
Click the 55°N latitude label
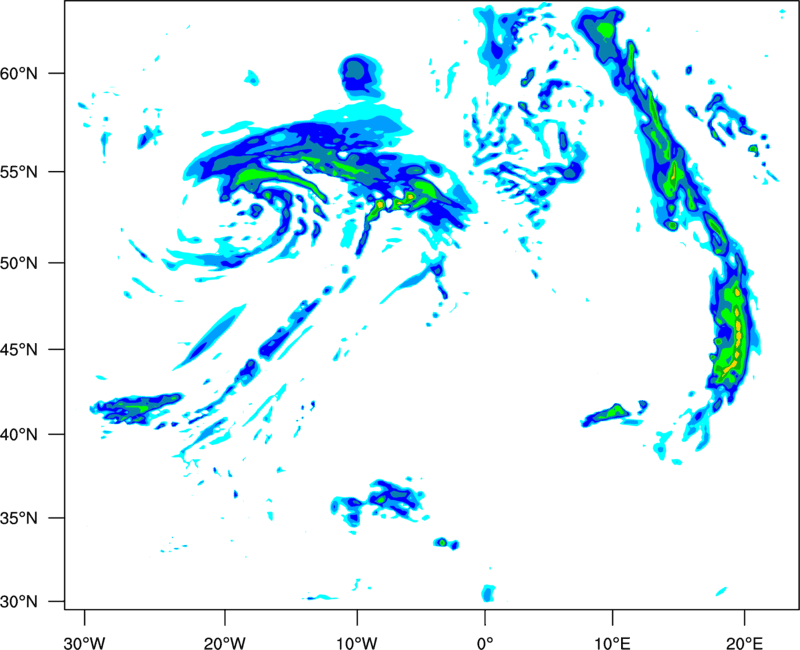[x=20, y=172]
